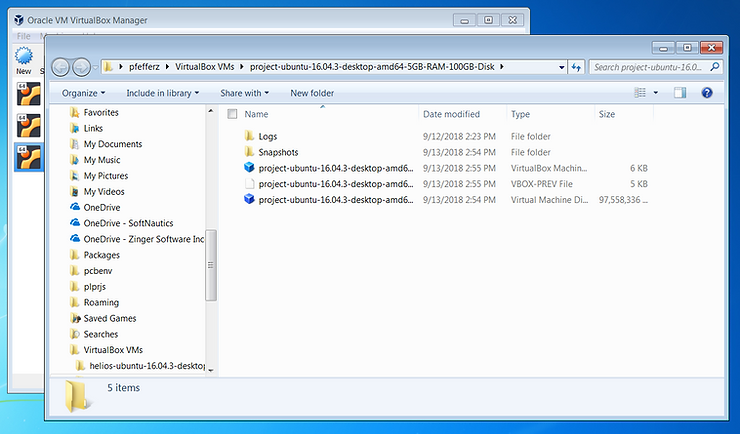Image resolution: width=740 pixels, height=434 pixels.
Task: Click the navigation pane scrollbar thumb
Action: [x=211, y=265]
